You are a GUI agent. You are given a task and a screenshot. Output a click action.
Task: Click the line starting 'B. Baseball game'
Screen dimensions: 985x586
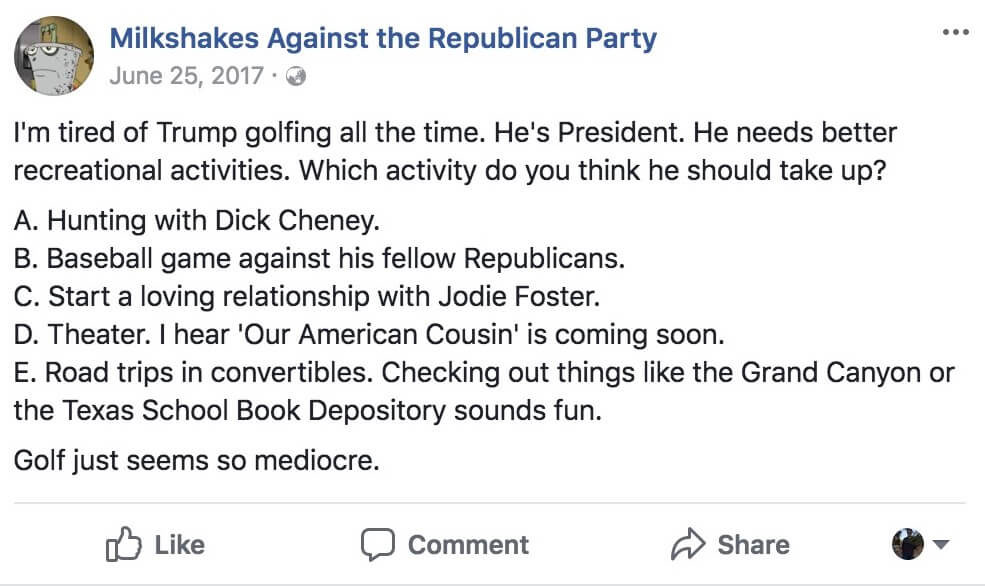click(x=320, y=259)
